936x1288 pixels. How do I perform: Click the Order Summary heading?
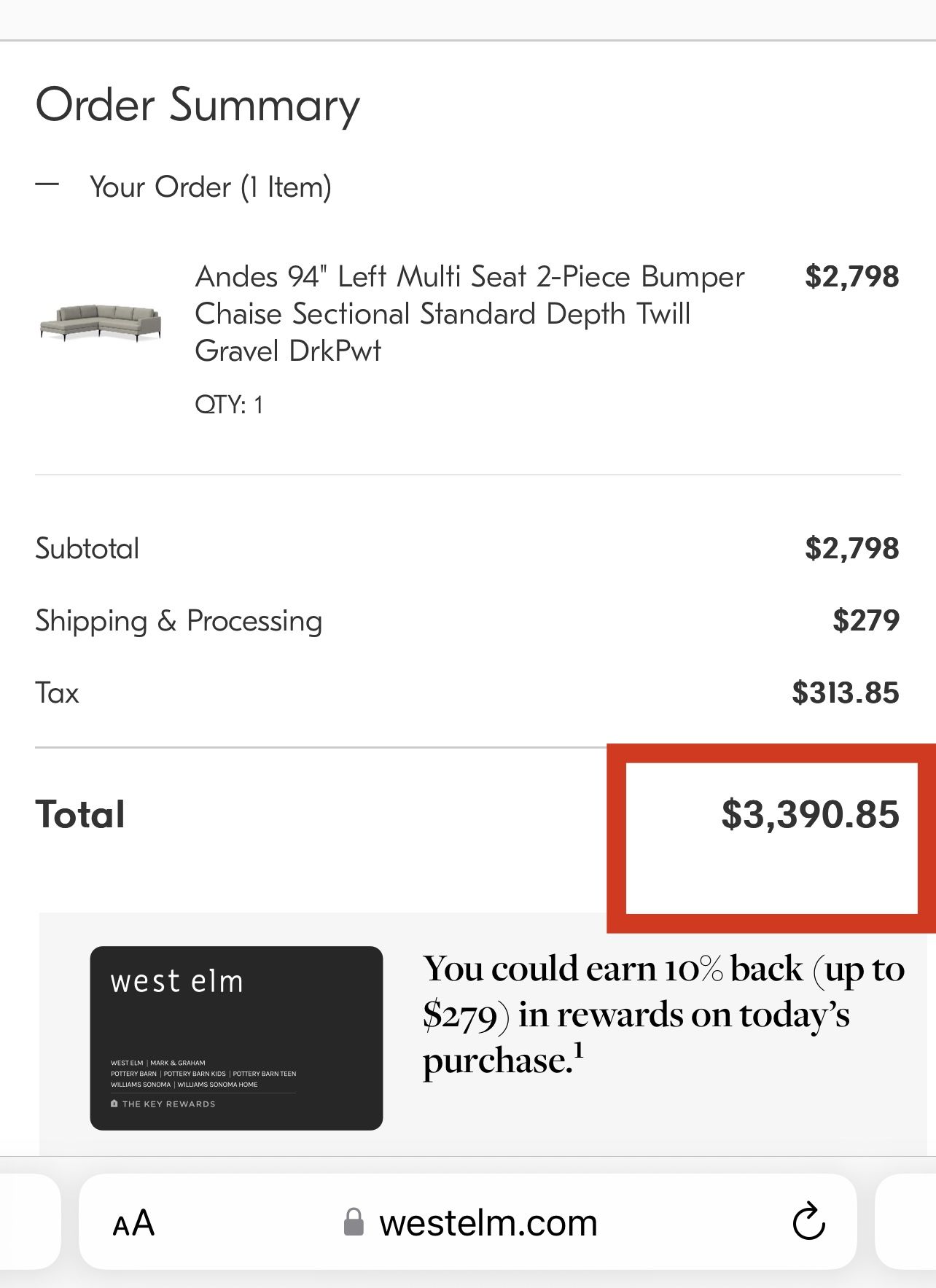coord(198,105)
